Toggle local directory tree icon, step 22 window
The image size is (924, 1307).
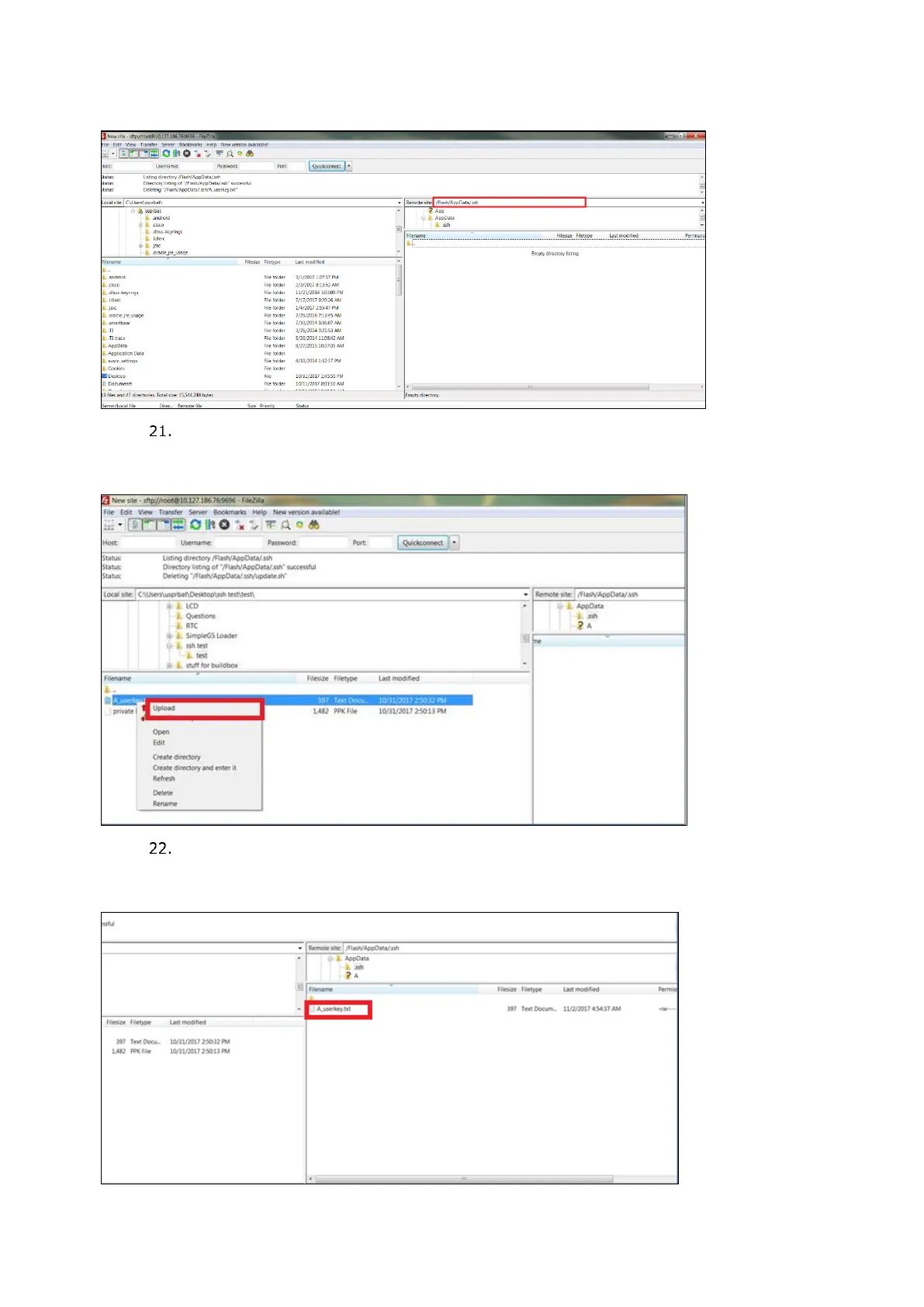(149, 525)
